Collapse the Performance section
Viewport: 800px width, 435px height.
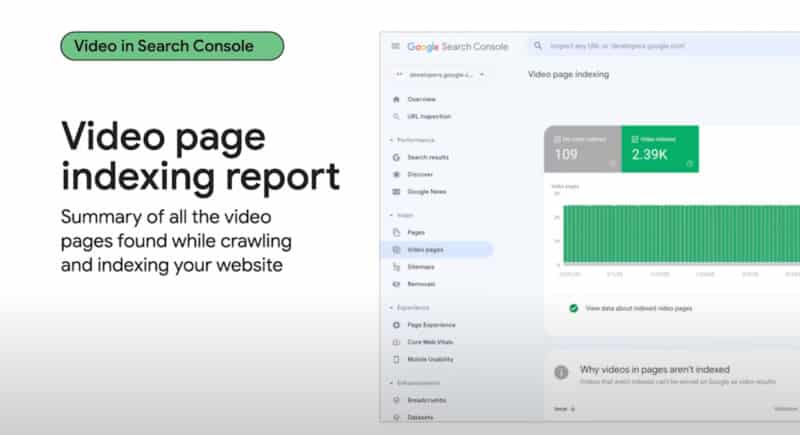391,141
